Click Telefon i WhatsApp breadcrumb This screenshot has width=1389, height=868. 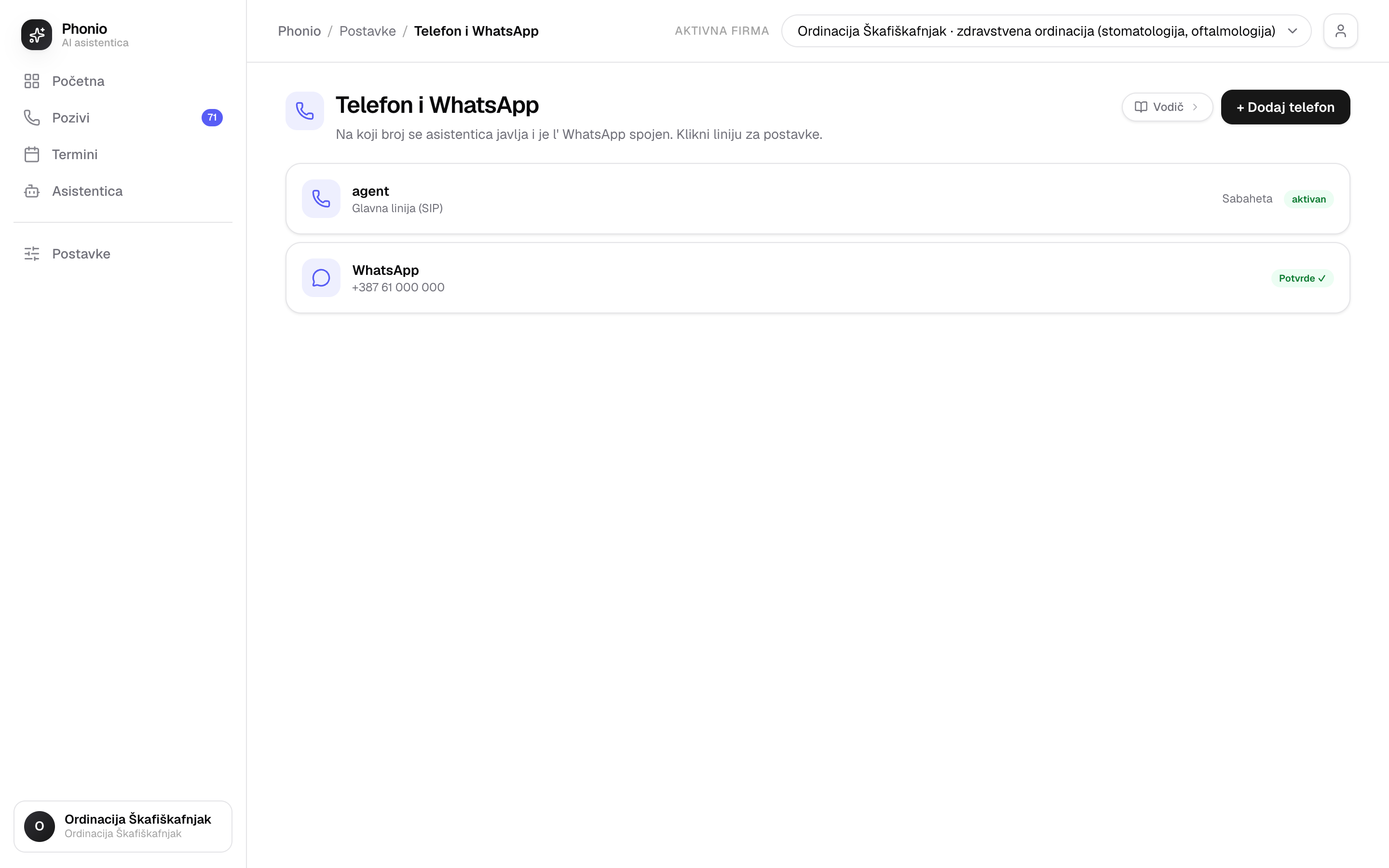click(x=476, y=31)
